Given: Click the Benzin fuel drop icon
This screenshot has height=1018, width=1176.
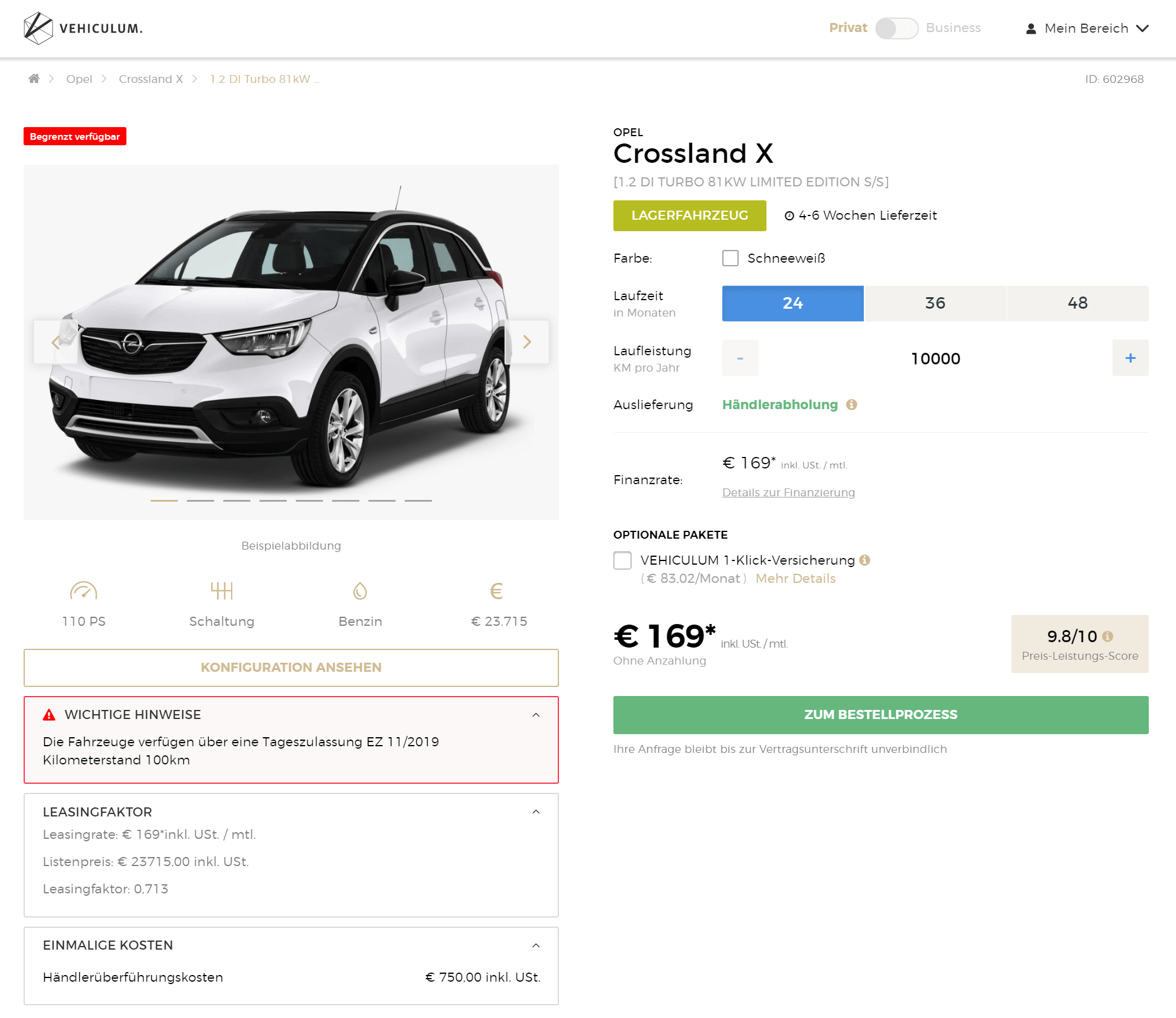Looking at the screenshot, I should click(x=360, y=591).
